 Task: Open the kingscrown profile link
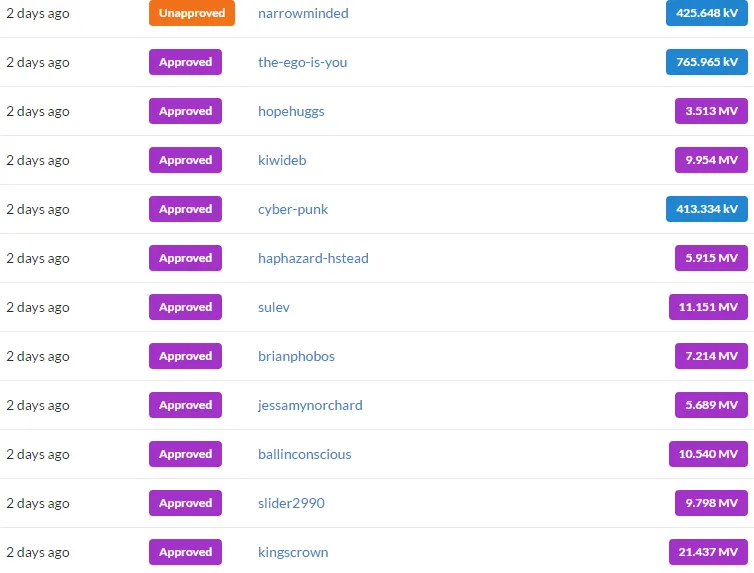(x=293, y=553)
